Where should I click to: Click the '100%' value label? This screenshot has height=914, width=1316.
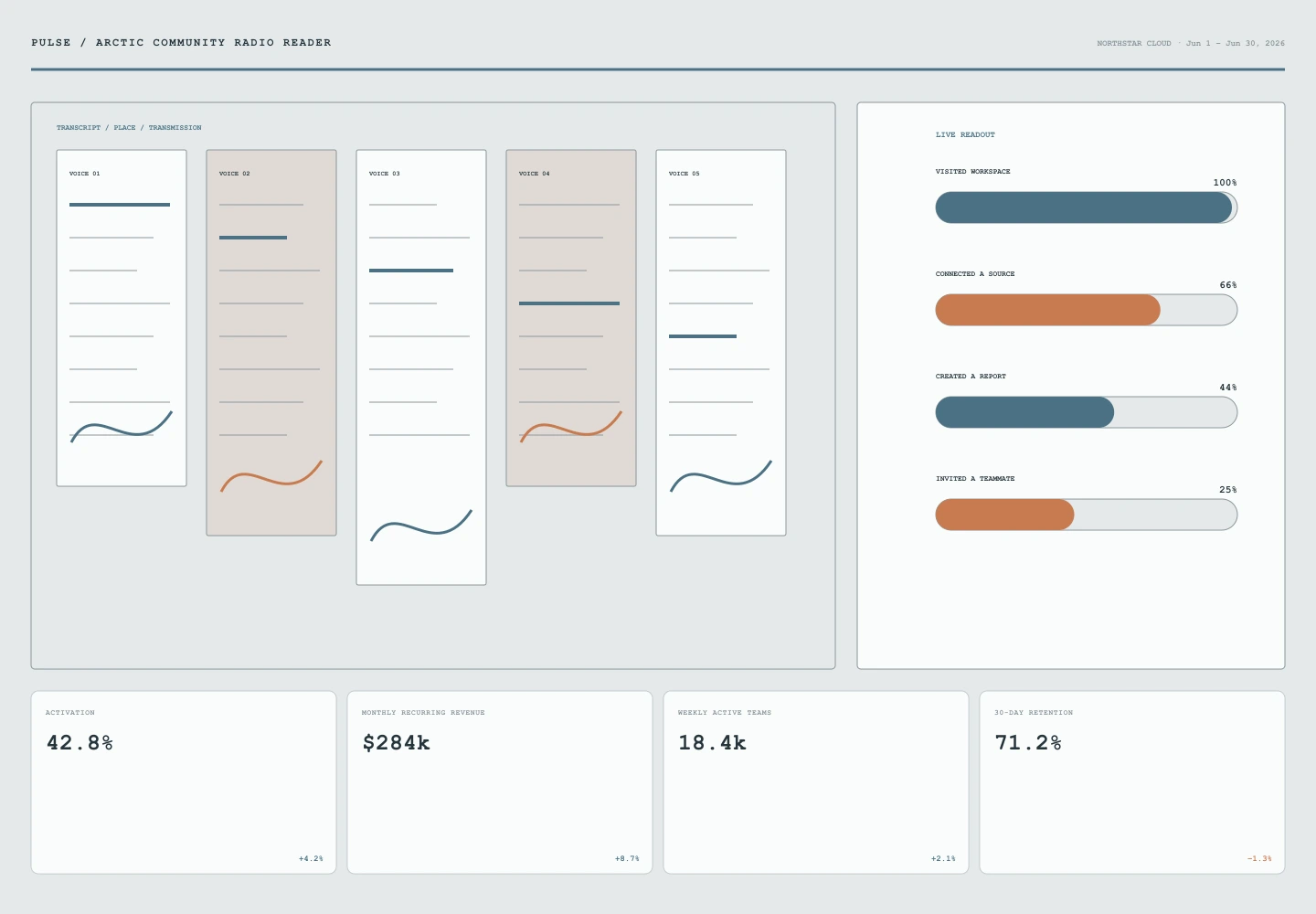(1225, 183)
